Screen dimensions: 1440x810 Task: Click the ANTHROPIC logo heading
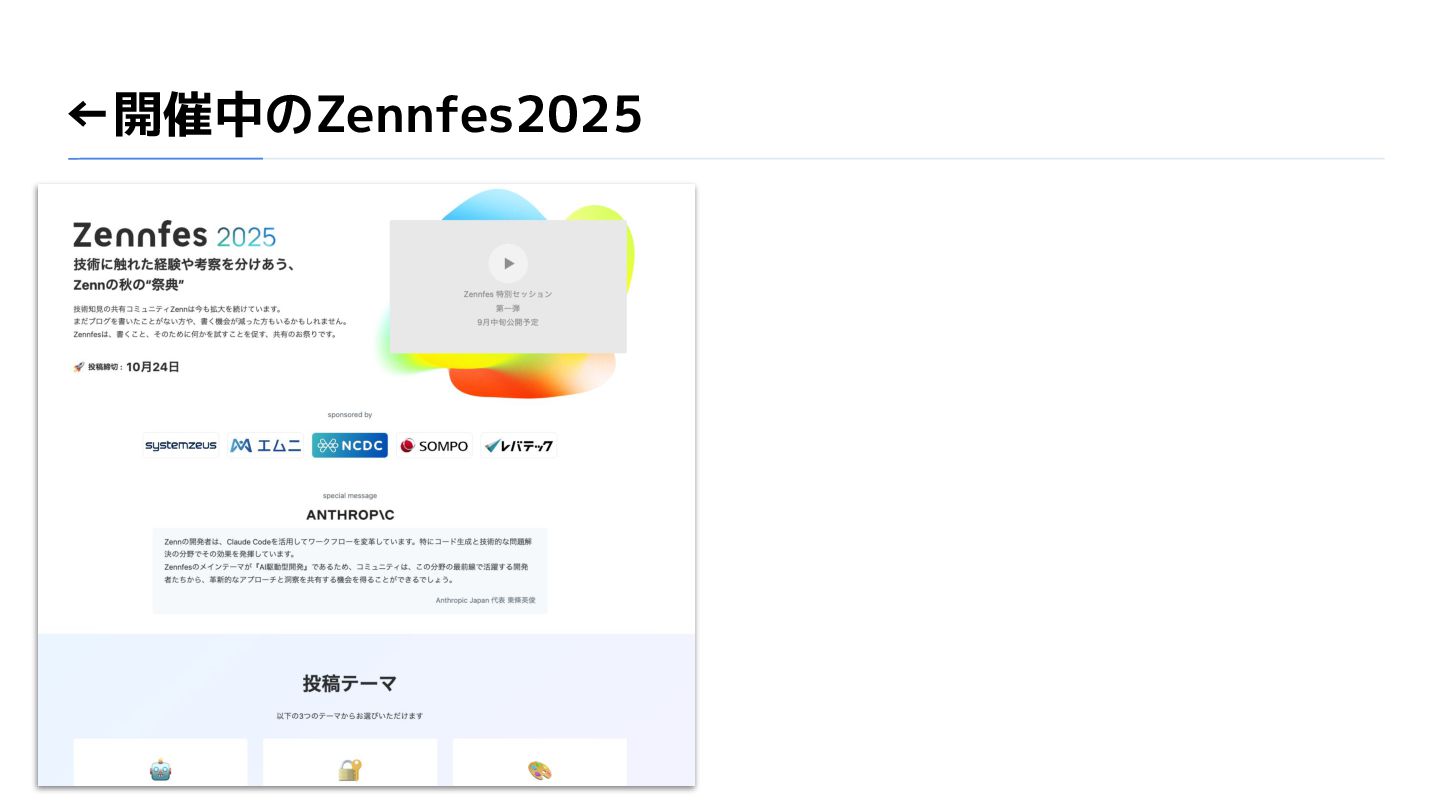click(x=350, y=515)
